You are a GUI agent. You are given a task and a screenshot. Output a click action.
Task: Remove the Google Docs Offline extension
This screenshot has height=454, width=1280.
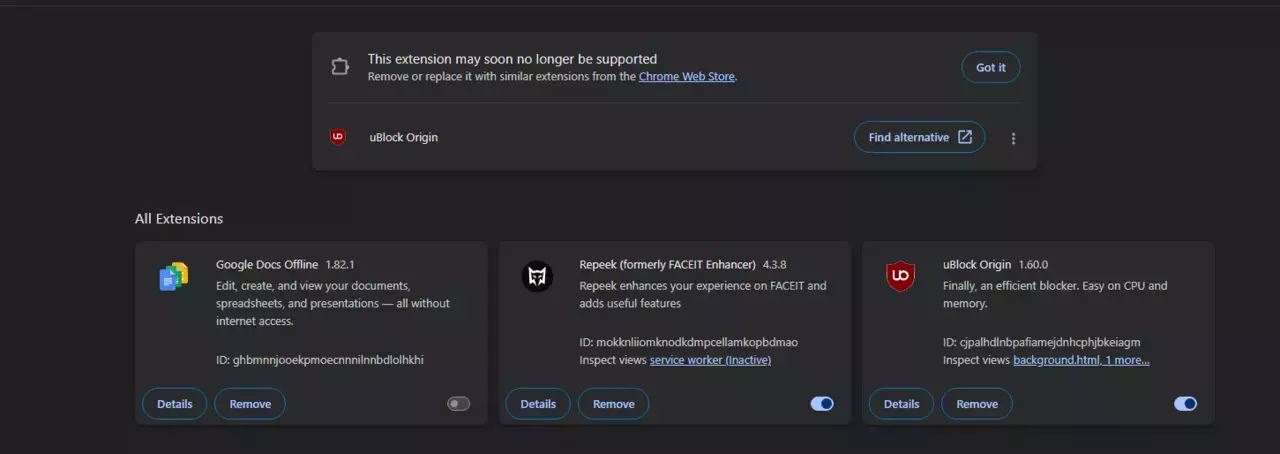point(250,404)
